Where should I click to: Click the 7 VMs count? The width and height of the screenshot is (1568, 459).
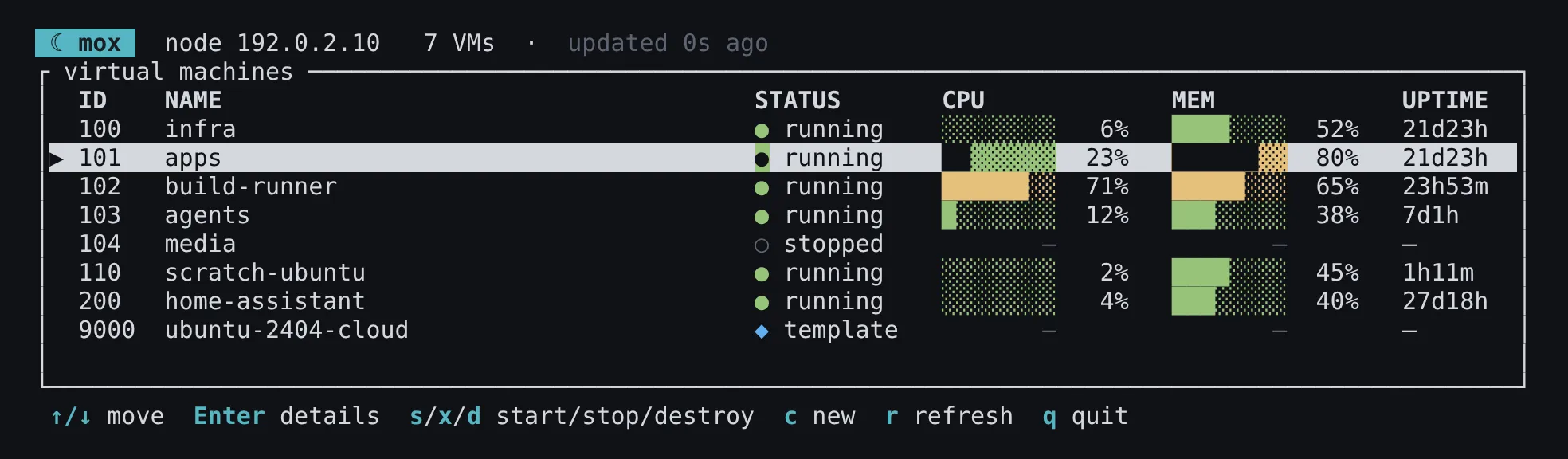click(460, 43)
